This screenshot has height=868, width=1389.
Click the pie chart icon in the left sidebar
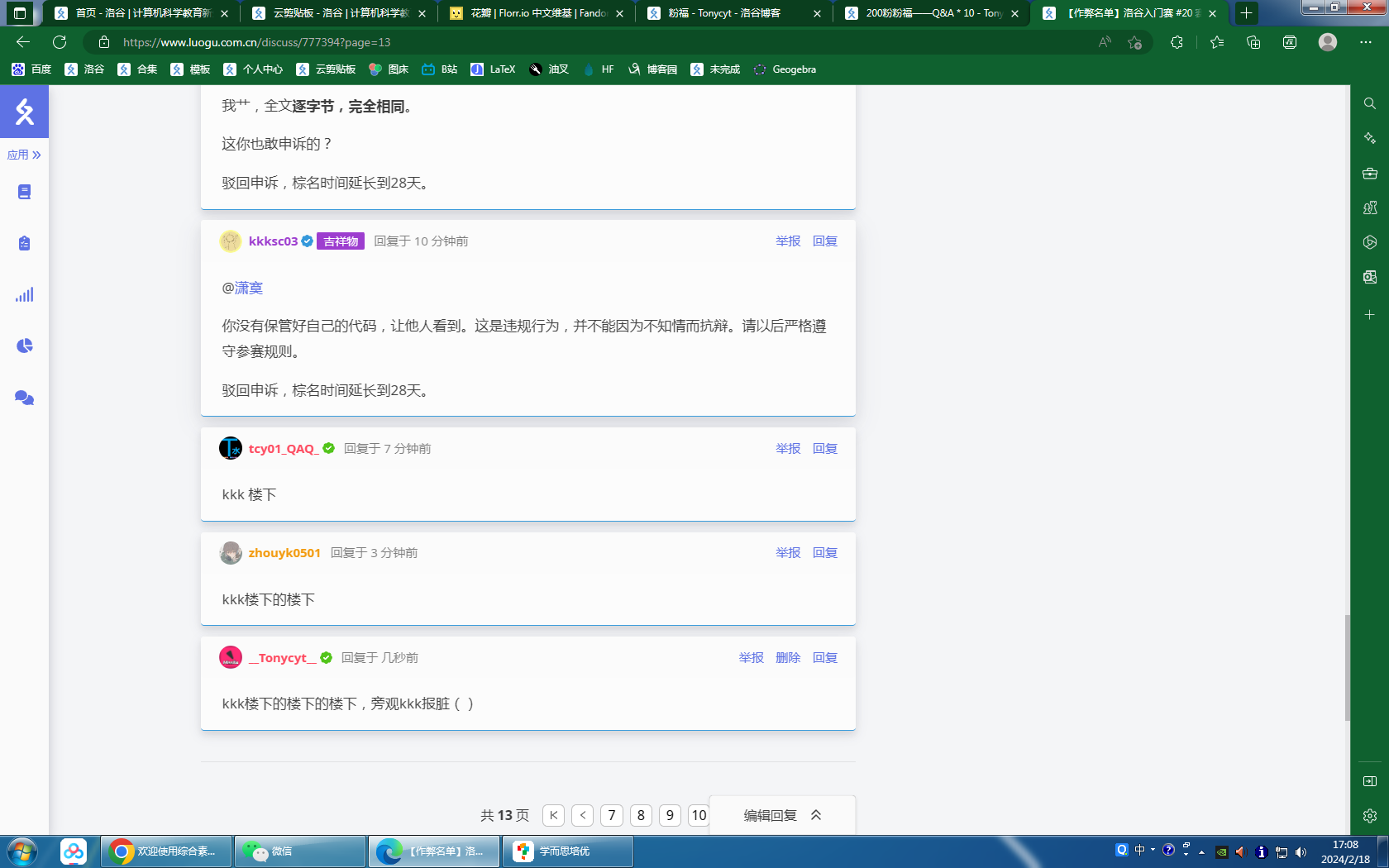coord(25,346)
